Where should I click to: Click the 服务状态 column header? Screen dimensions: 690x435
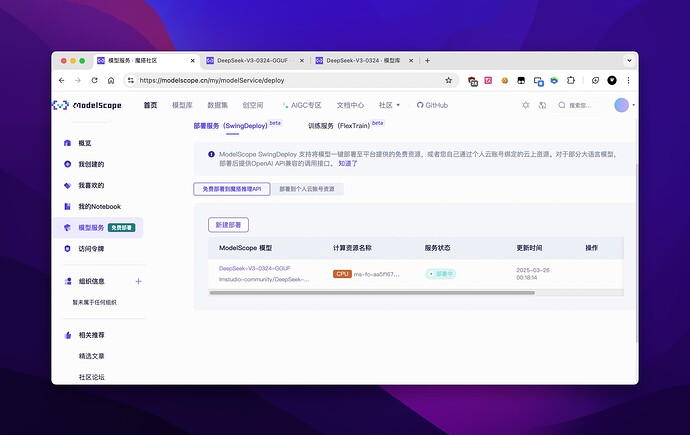pos(437,248)
